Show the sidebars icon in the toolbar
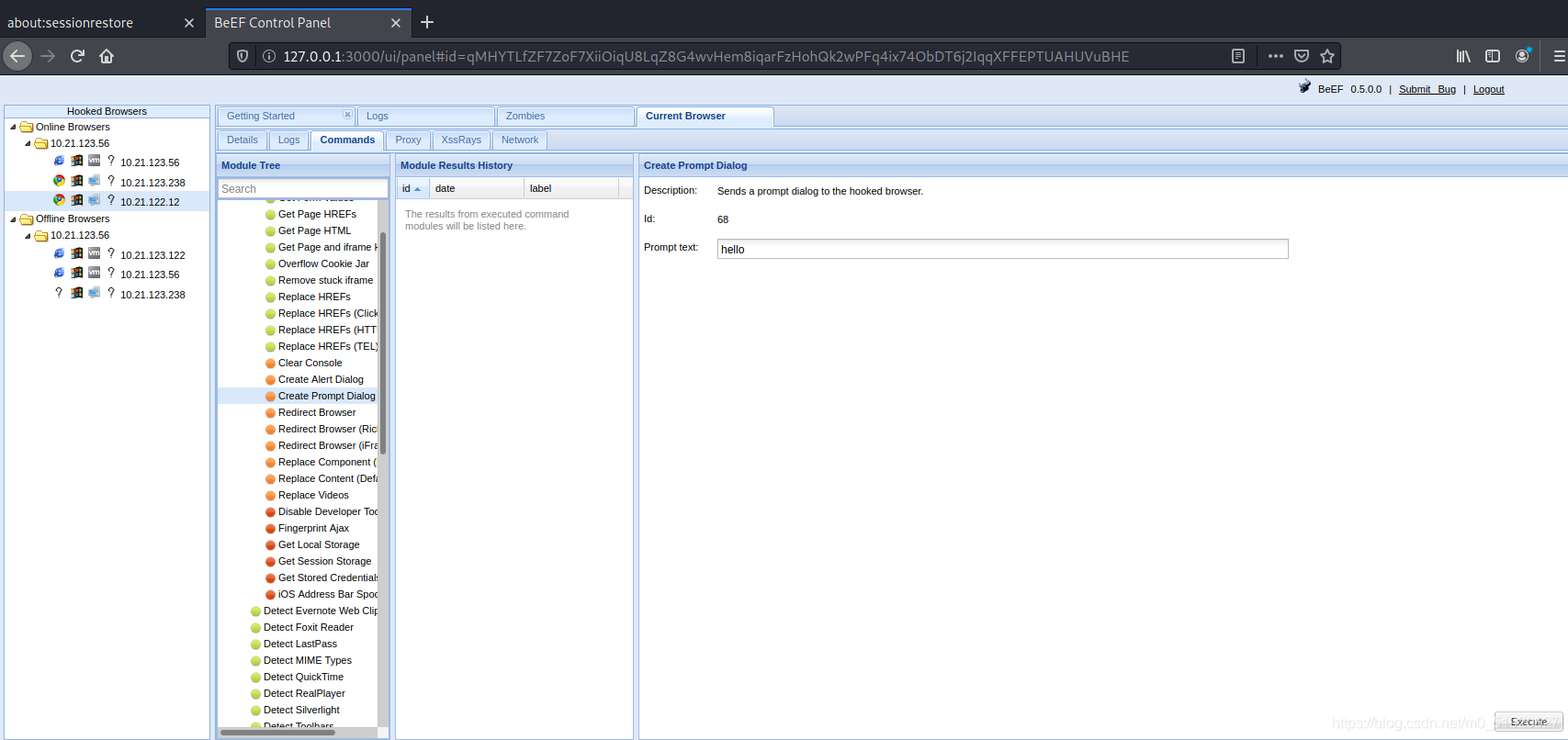This screenshot has height=740, width=1568. [1493, 56]
